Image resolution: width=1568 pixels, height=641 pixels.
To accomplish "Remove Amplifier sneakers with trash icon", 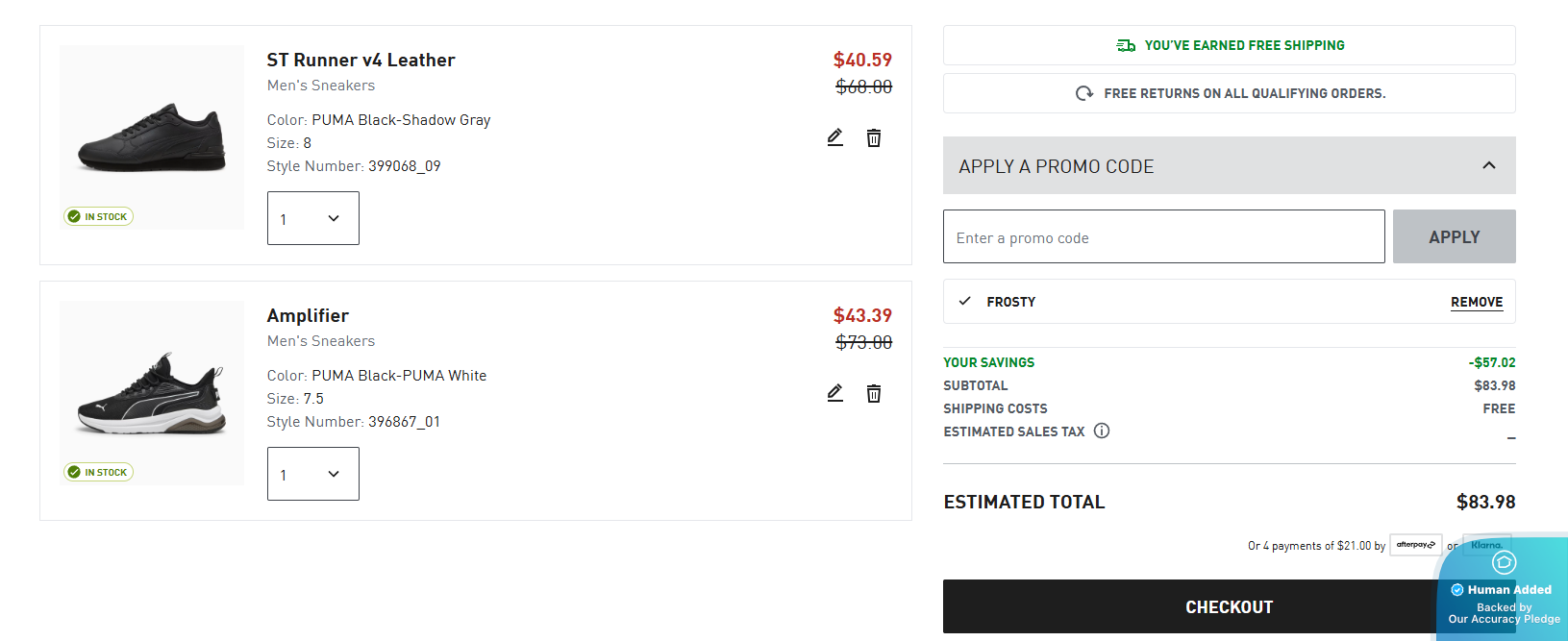I will pos(874,393).
